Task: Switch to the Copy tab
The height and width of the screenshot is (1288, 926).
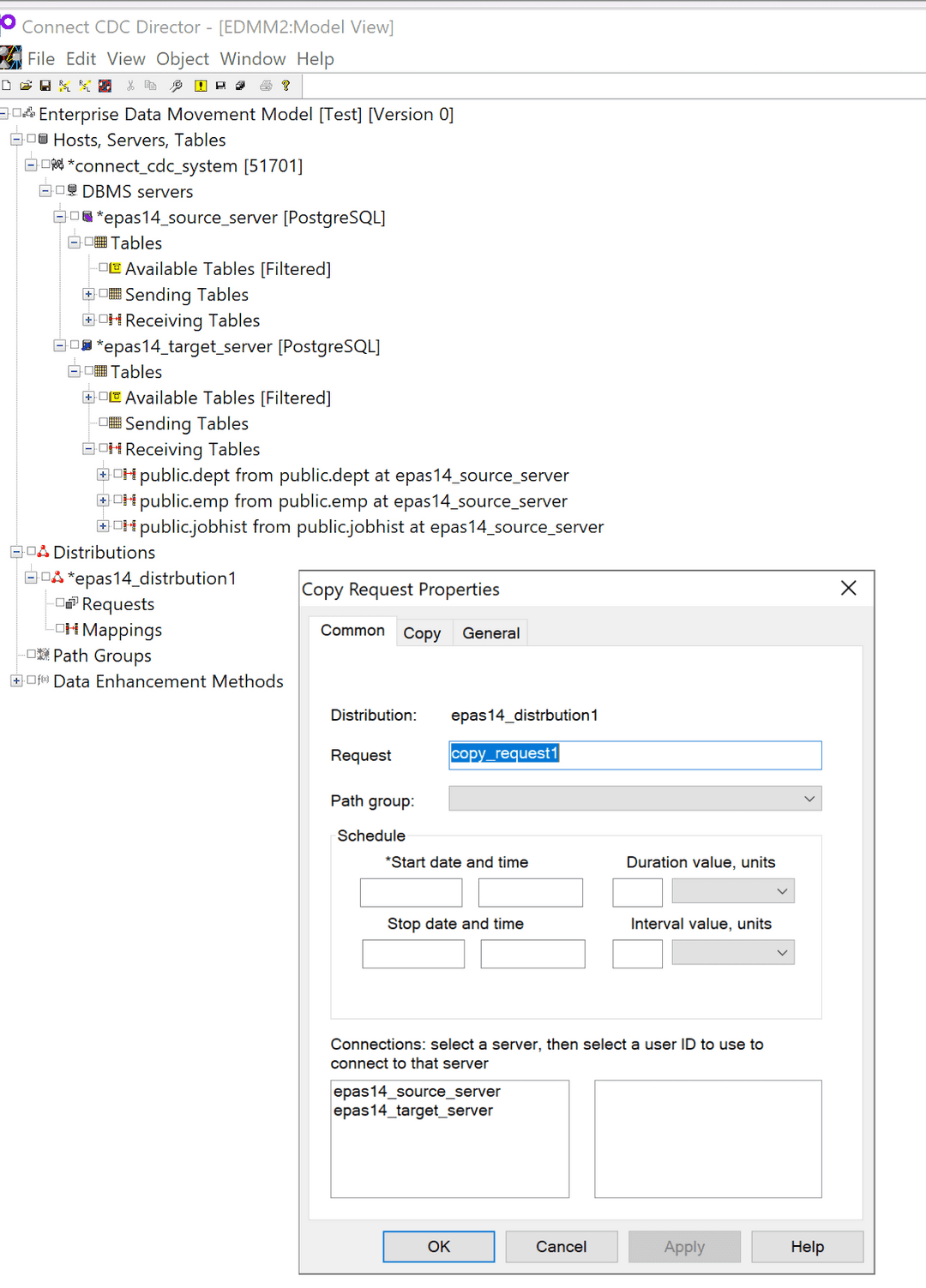Action: (422, 633)
